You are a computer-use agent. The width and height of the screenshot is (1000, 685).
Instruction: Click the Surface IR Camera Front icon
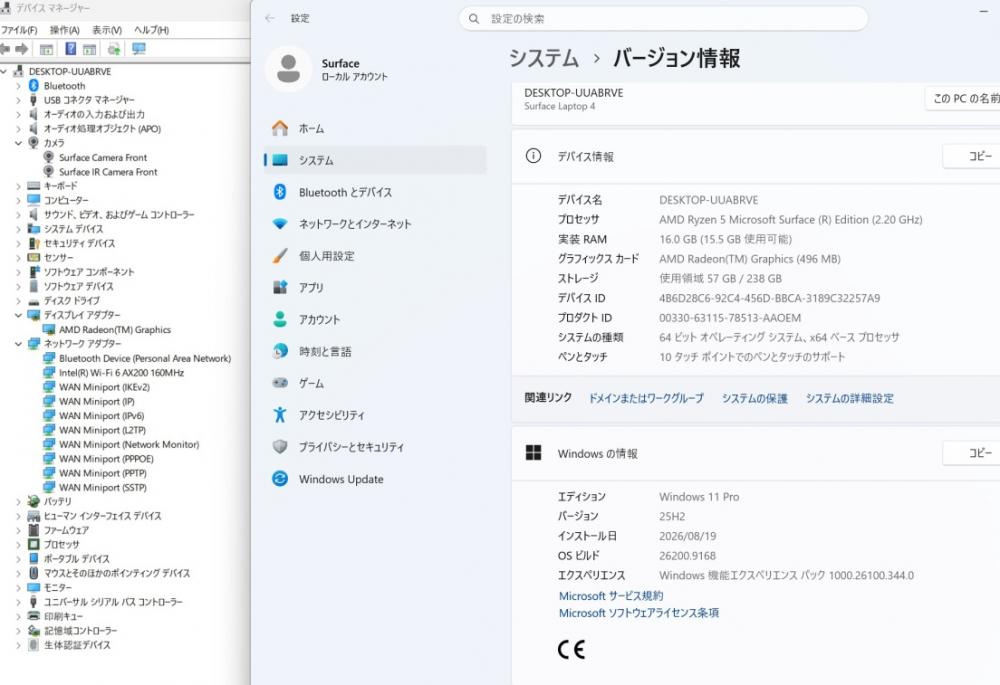pos(48,172)
